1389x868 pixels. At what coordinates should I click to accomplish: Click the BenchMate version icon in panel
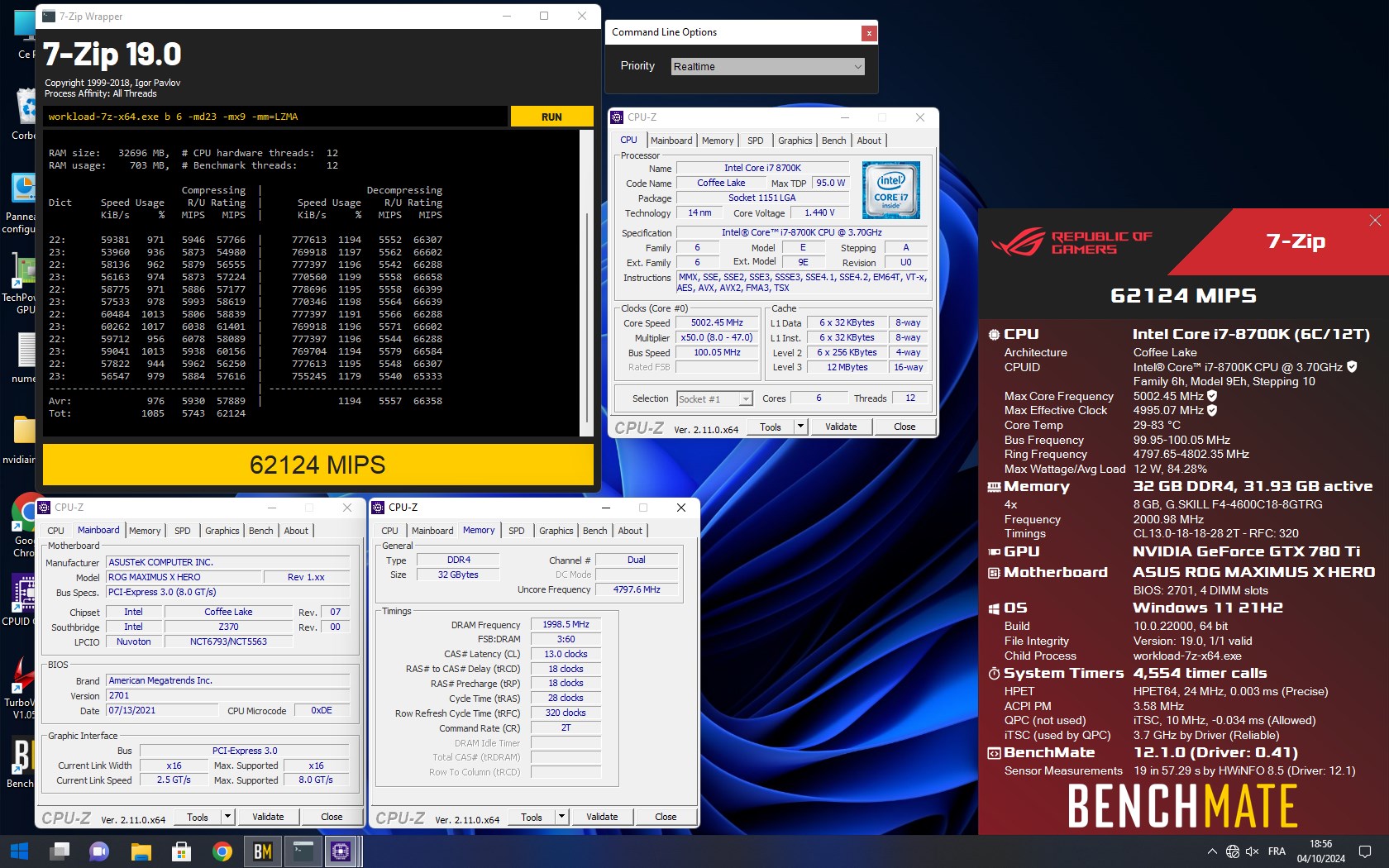(x=994, y=753)
